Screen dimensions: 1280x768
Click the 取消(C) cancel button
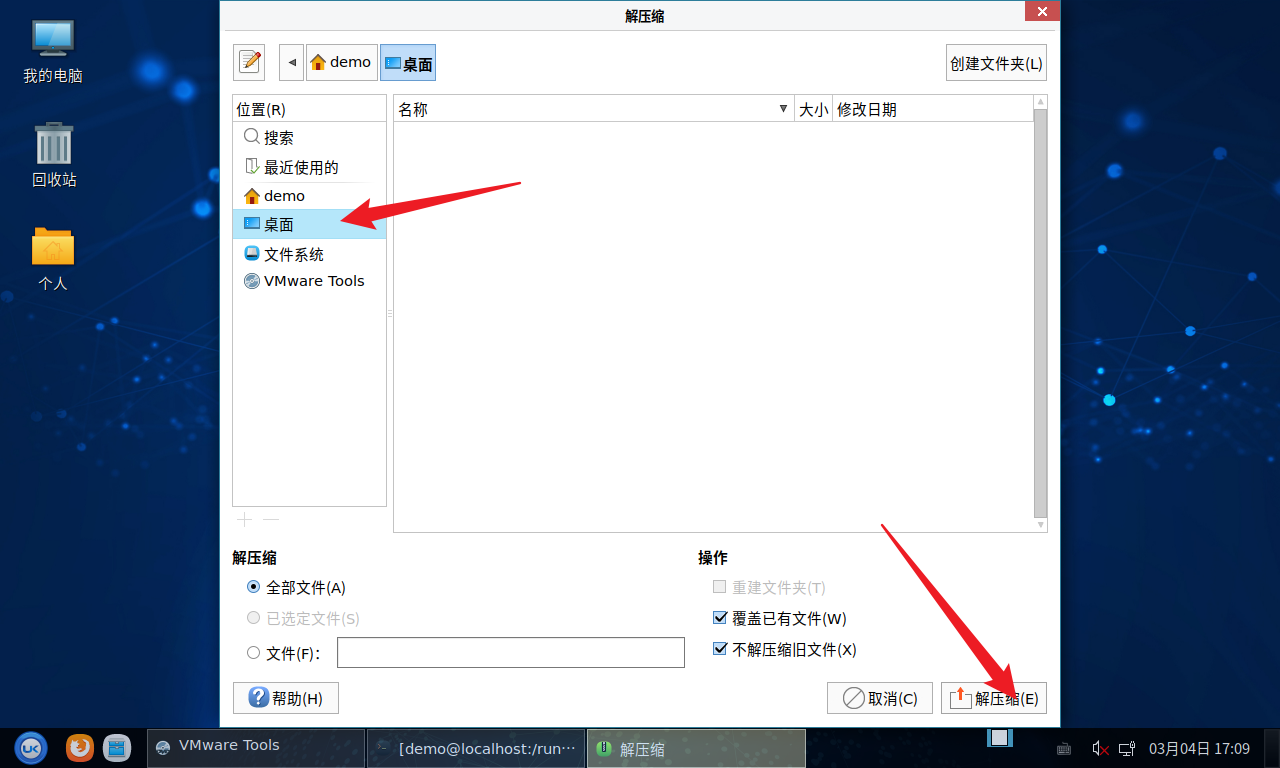tap(880, 698)
